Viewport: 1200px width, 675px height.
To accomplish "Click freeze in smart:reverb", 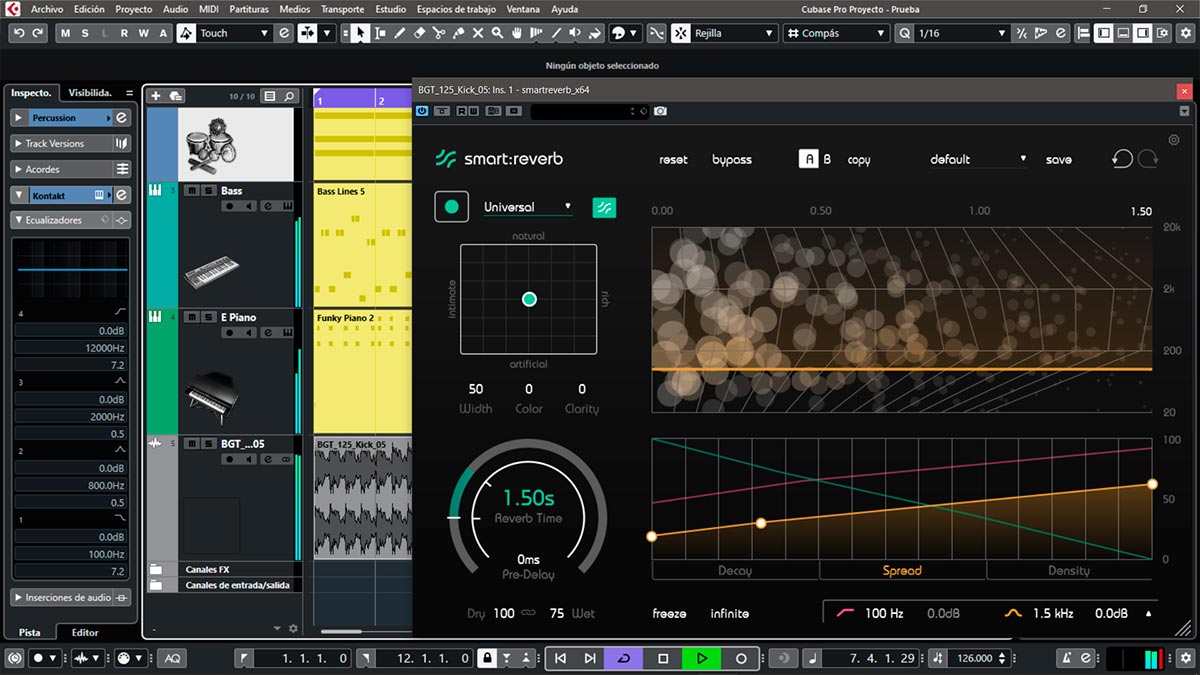I will pos(670,613).
